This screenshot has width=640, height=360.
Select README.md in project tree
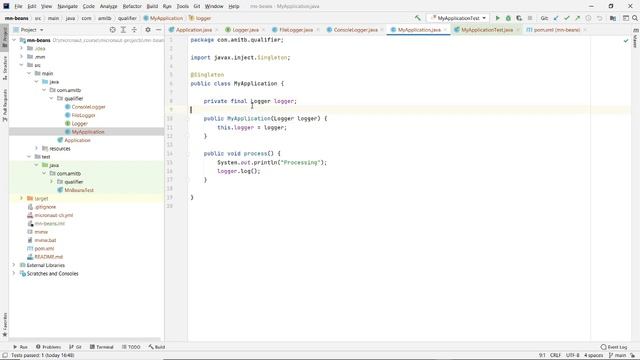(x=49, y=257)
